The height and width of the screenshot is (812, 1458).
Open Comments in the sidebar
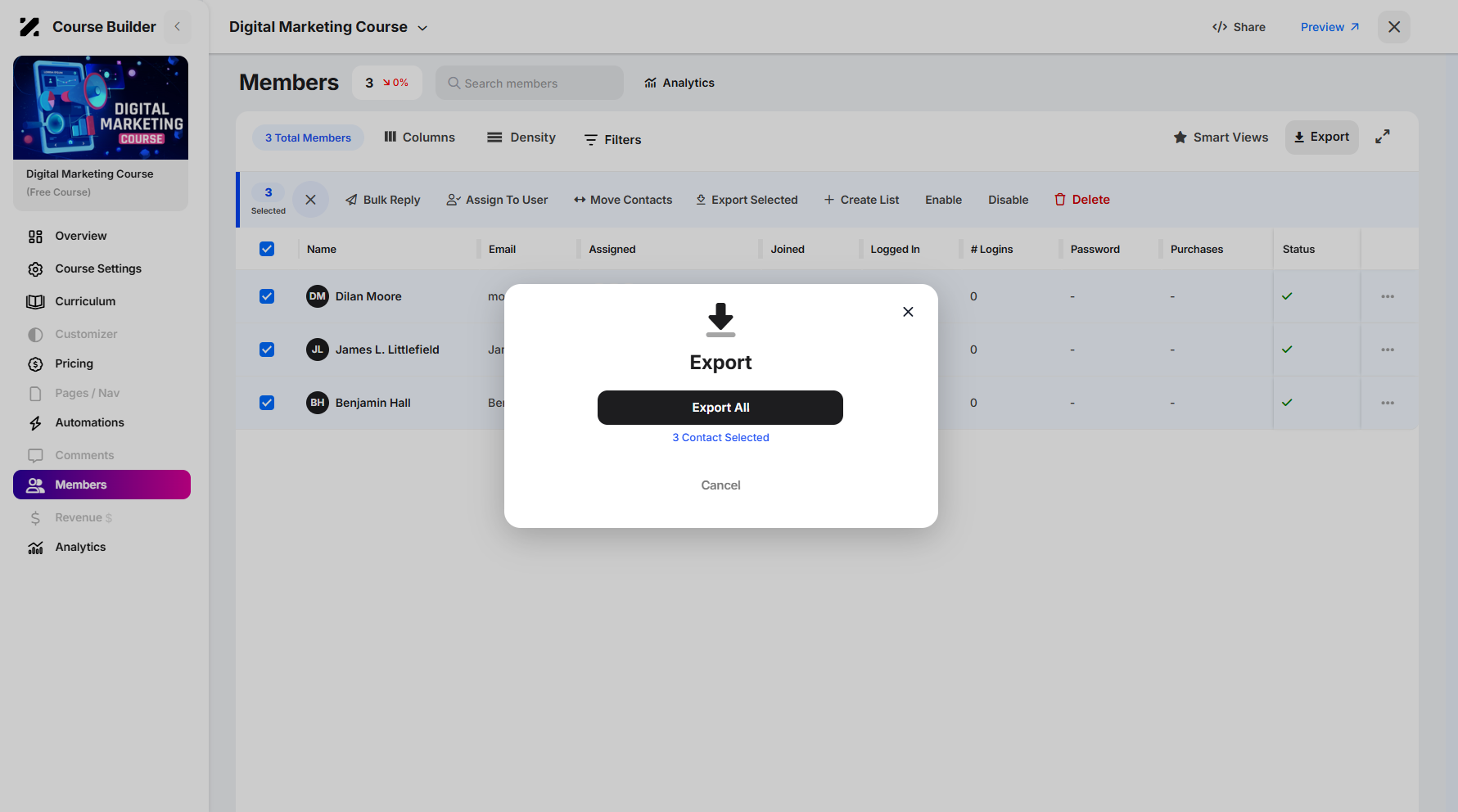point(84,455)
